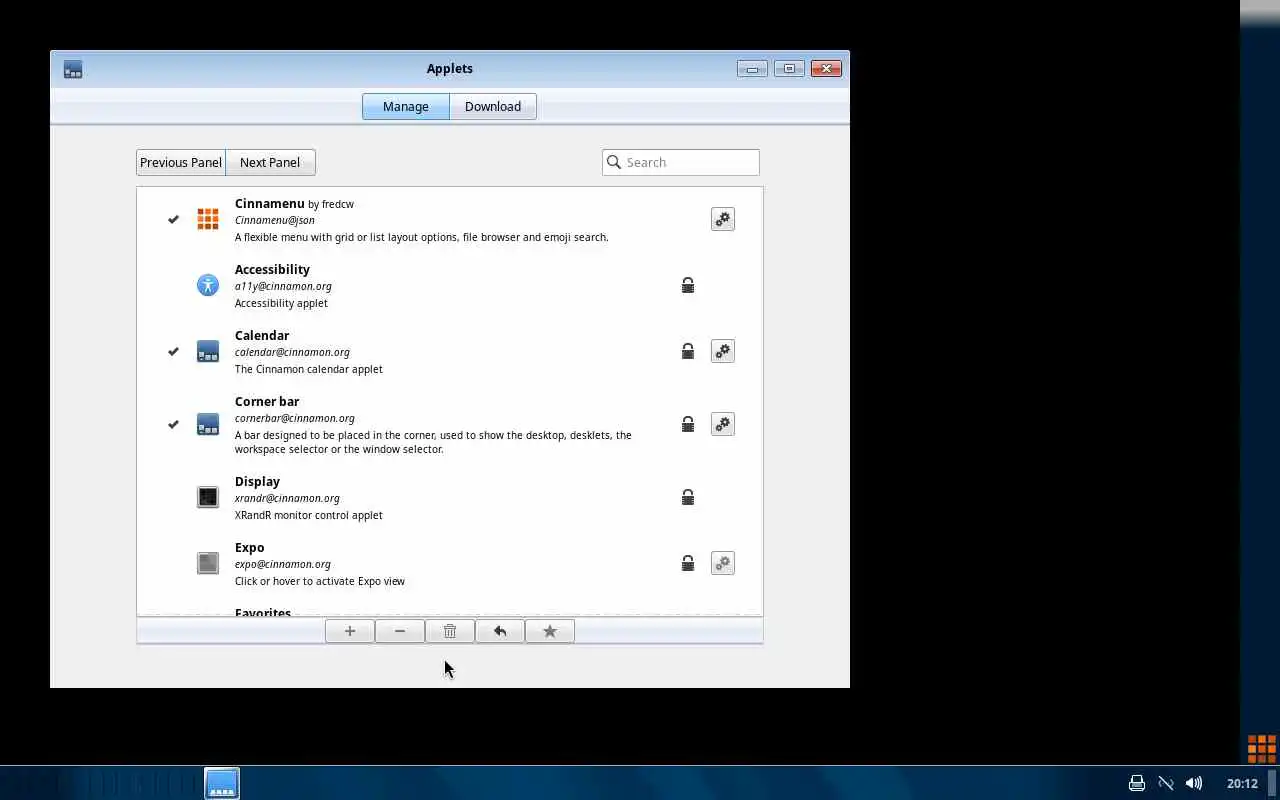Click the Cinnamenu enabled checkmark
This screenshot has height=800, width=1280.
[x=173, y=219]
